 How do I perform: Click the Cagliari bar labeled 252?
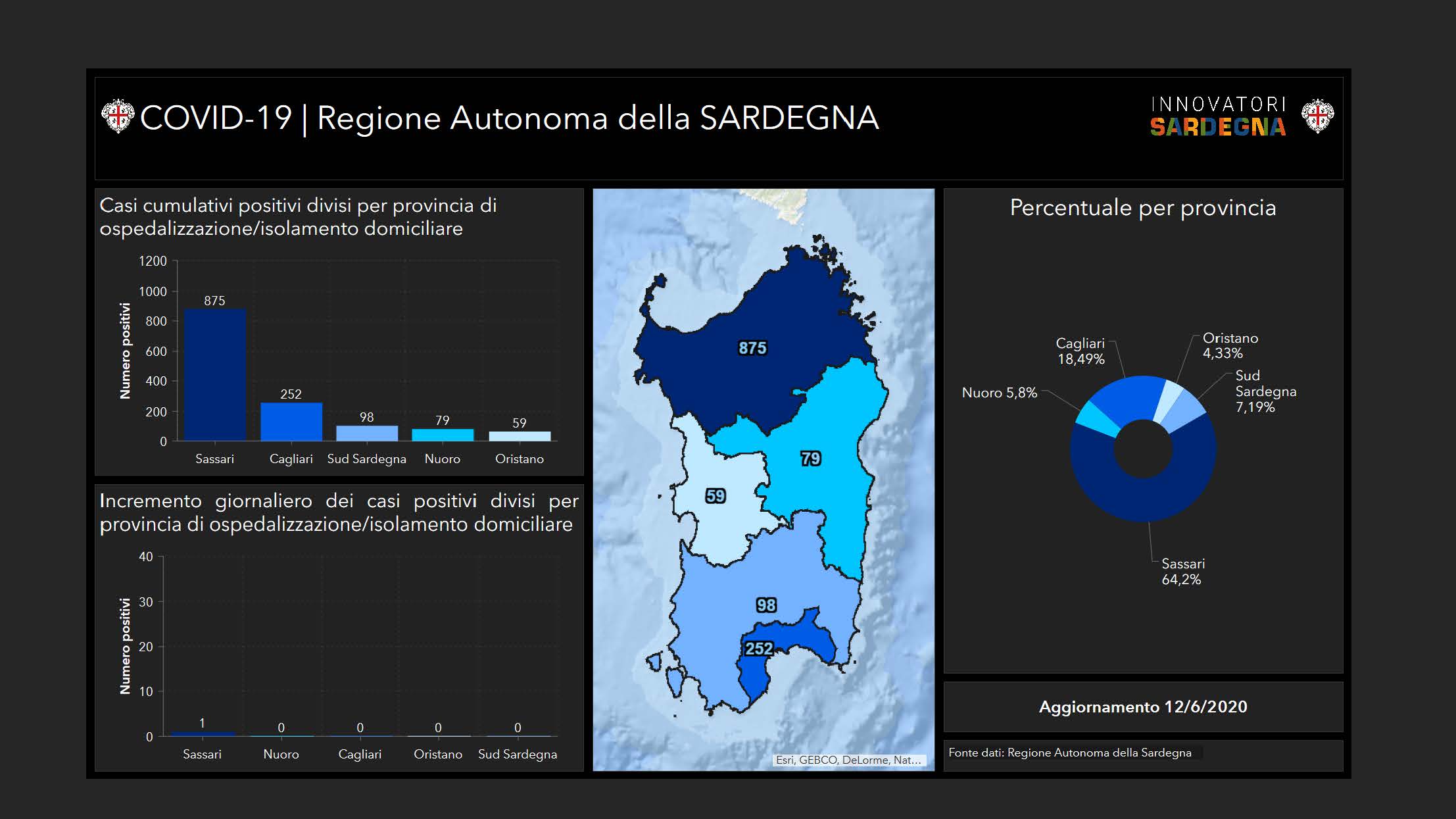click(291, 422)
